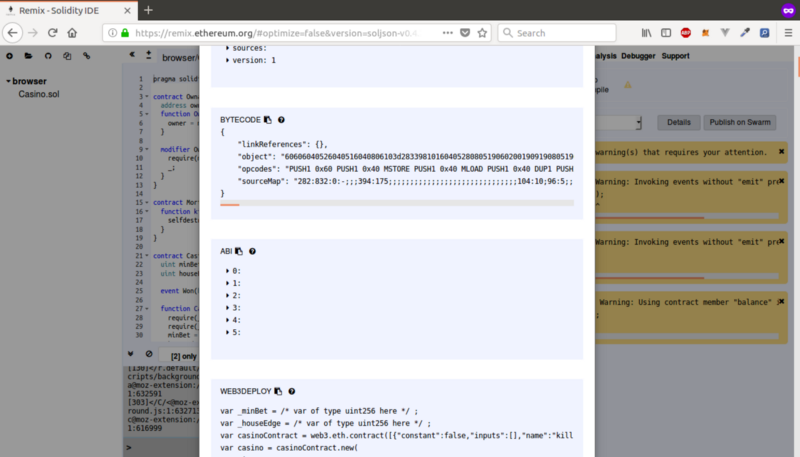The width and height of the screenshot is (800, 457).
Task: Open the MetaMask fox extension icon
Action: click(x=705, y=33)
